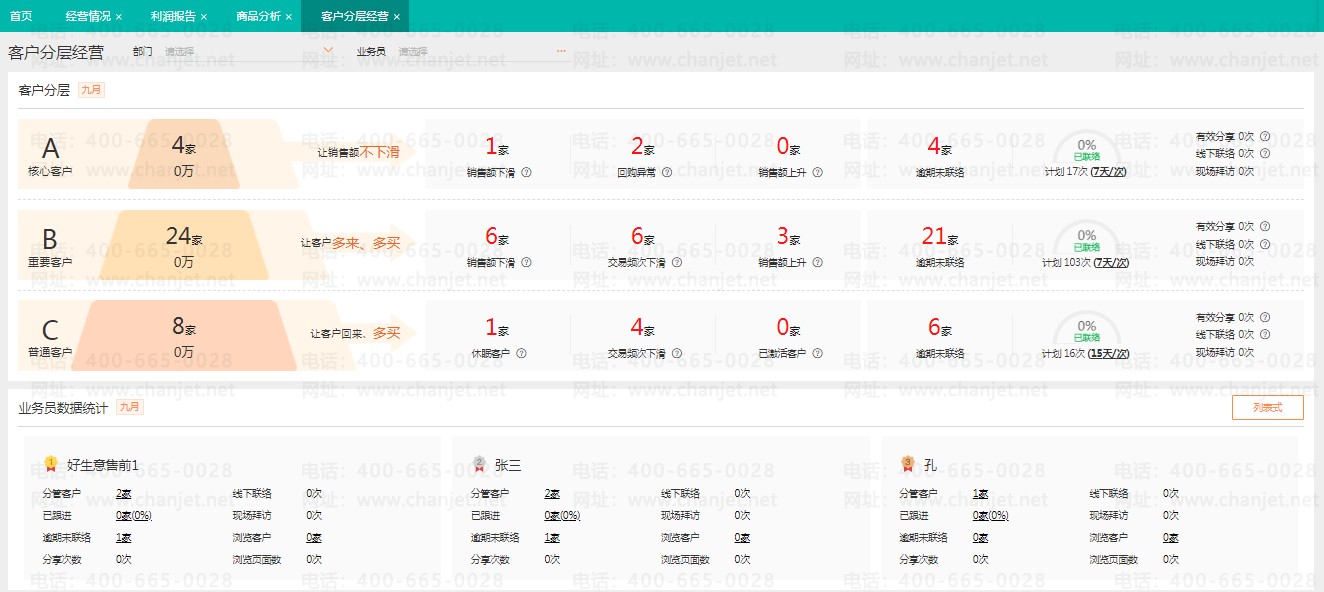Click bronze medal icon next to 孔
This screenshot has height=592, width=1324.
pos(907,464)
